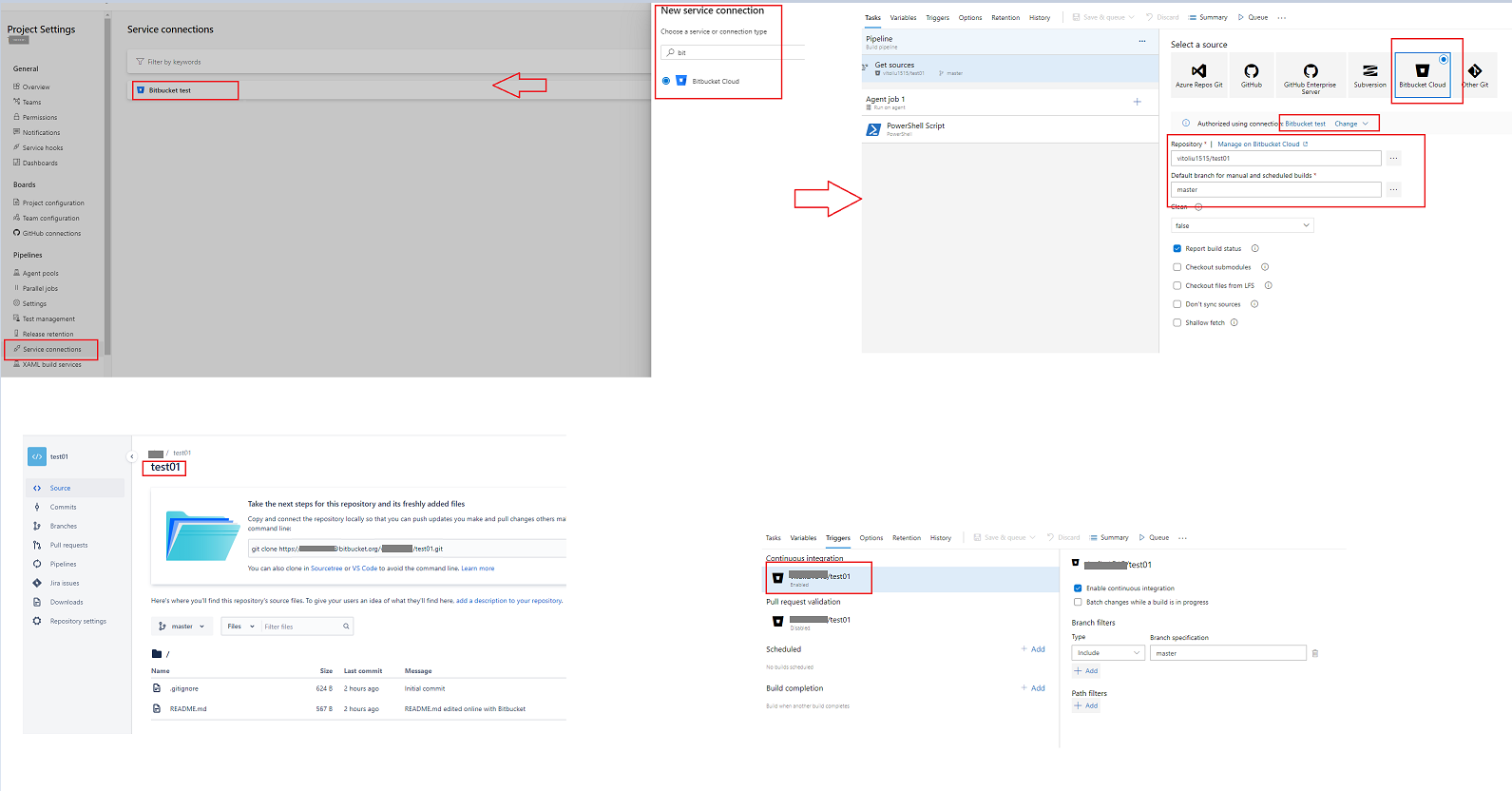Screen dimensions: 1512x791
Task: Show info for Checkout files from LFS
Action: (1268, 285)
